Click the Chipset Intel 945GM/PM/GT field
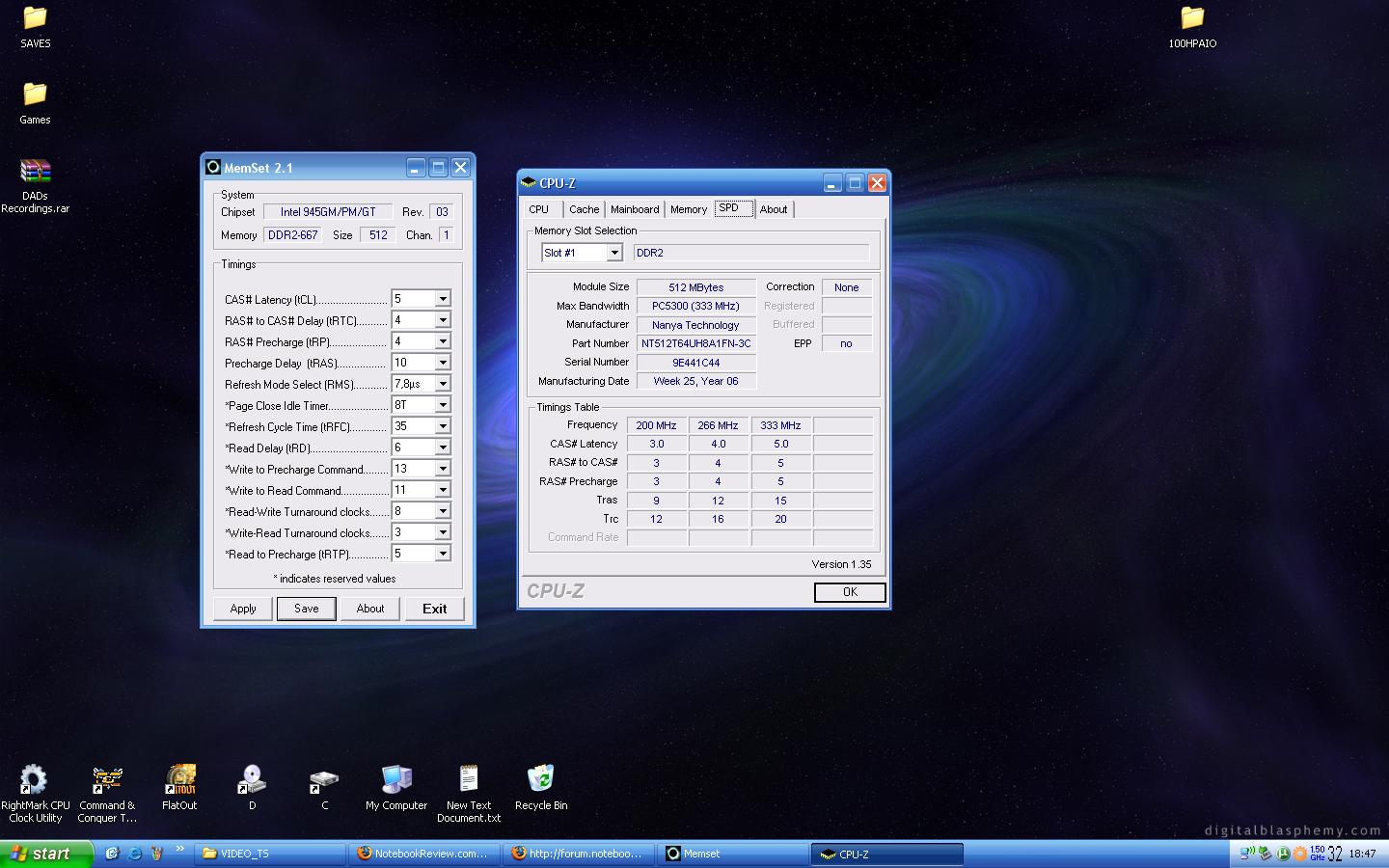This screenshot has height=868, width=1389. [328, 212]
